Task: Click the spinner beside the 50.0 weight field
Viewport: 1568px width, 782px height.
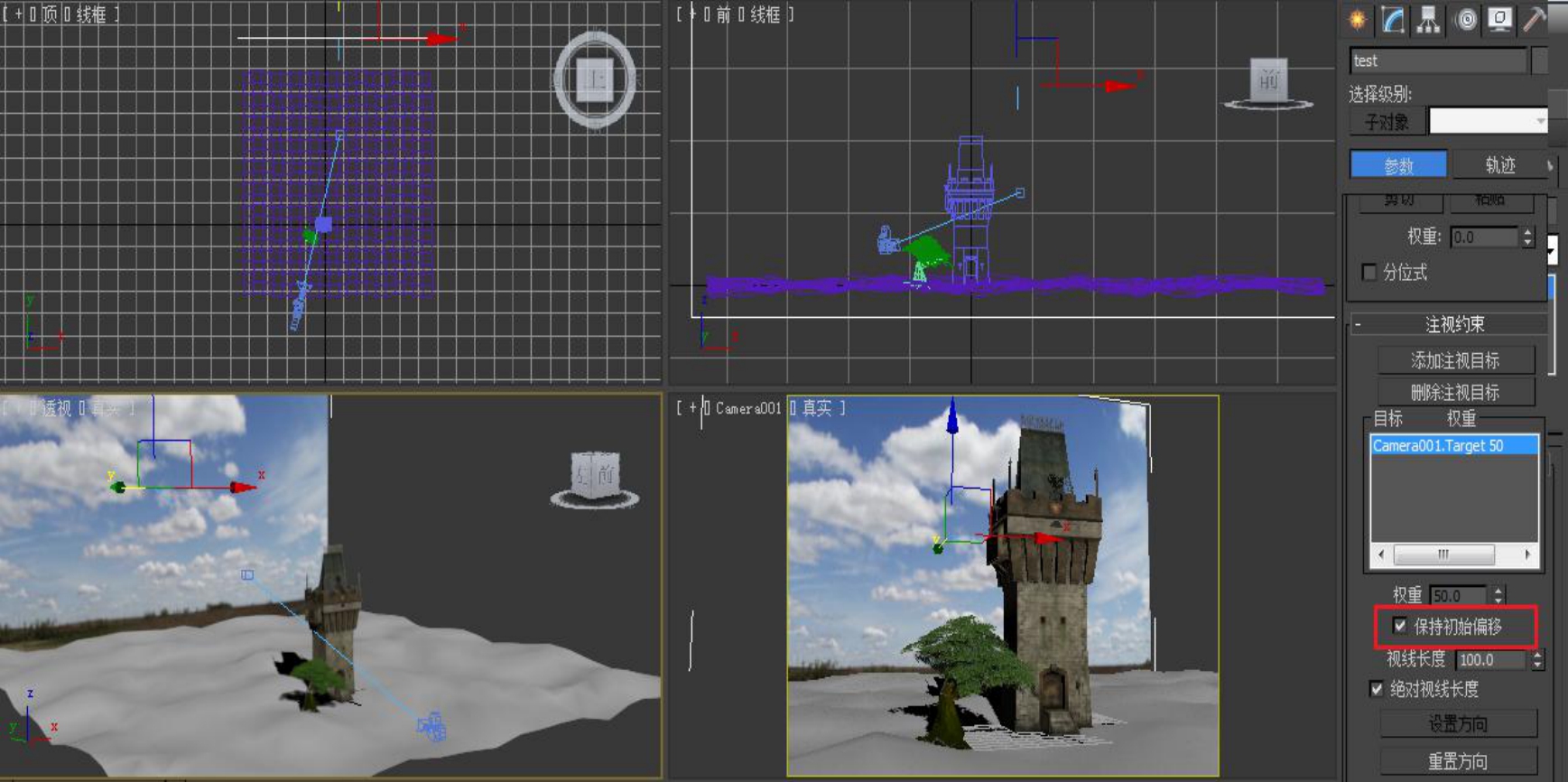Action: tap(1498, 595)
